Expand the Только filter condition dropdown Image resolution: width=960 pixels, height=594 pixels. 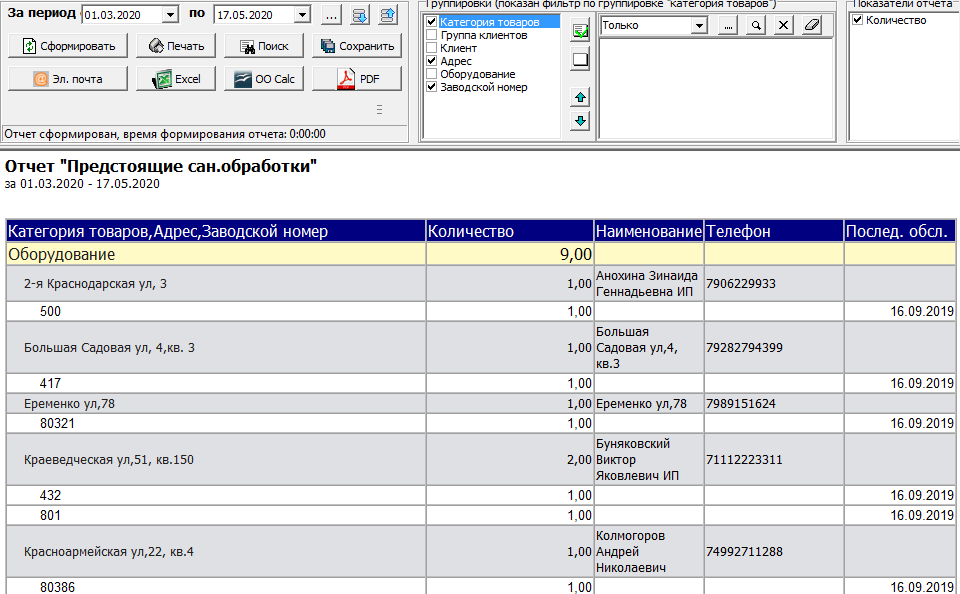(700, 26)
